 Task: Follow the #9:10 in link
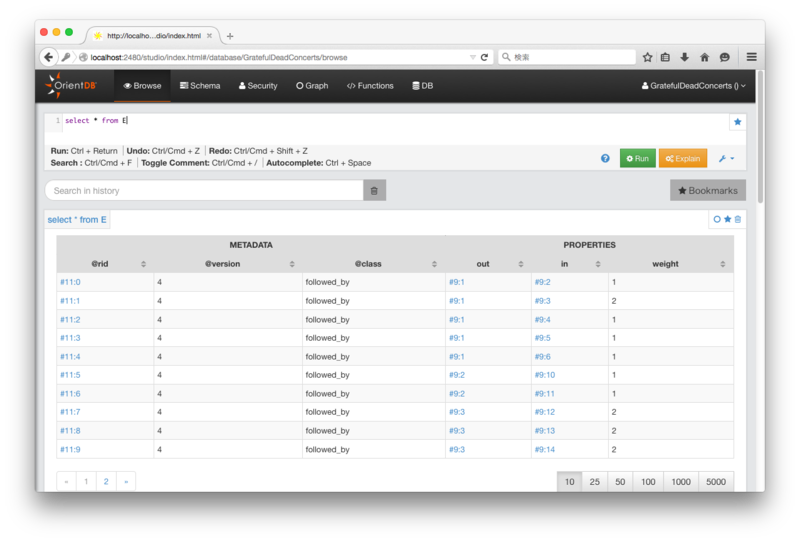544,375
